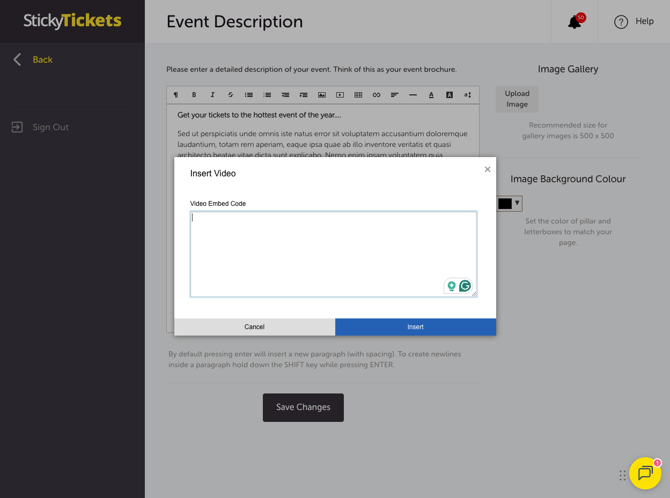Click the Grammarly G icon
Screen dimensions: 670x498
click(x=465, y=286)
